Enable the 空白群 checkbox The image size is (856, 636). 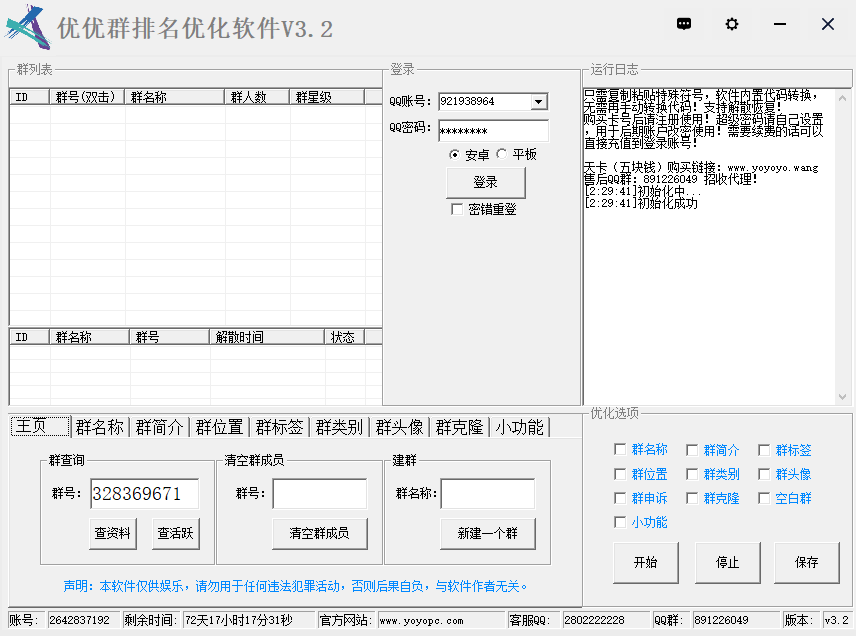tap(764, 498)
